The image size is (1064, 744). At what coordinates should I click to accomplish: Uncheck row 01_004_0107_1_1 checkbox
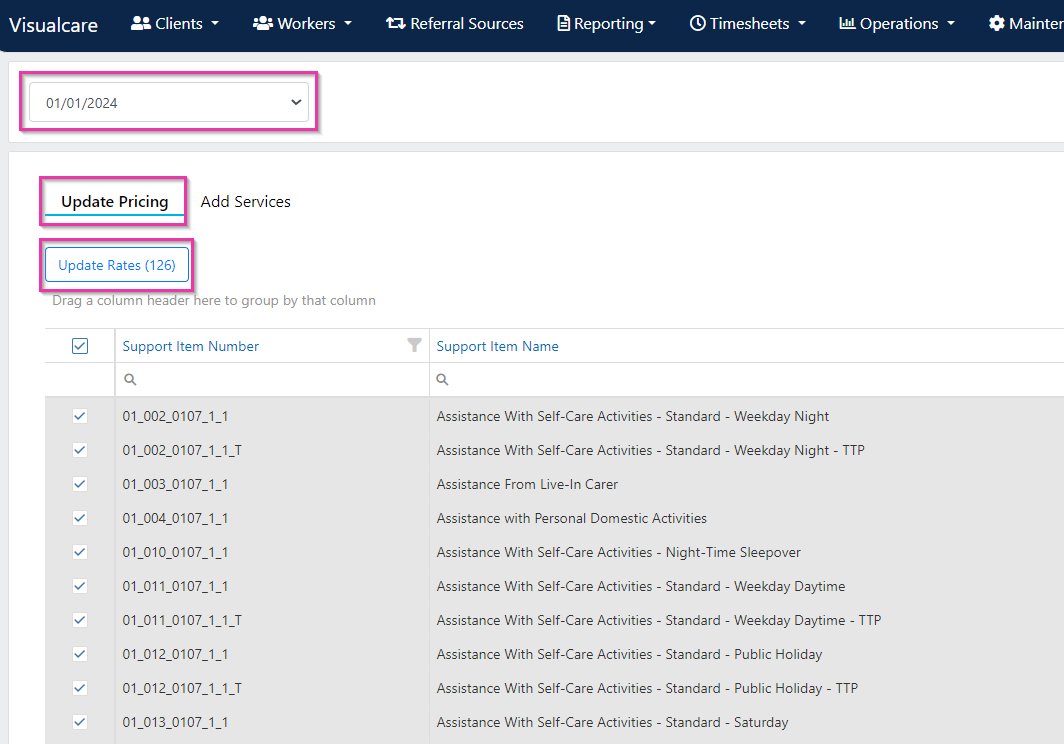[80, 518]
